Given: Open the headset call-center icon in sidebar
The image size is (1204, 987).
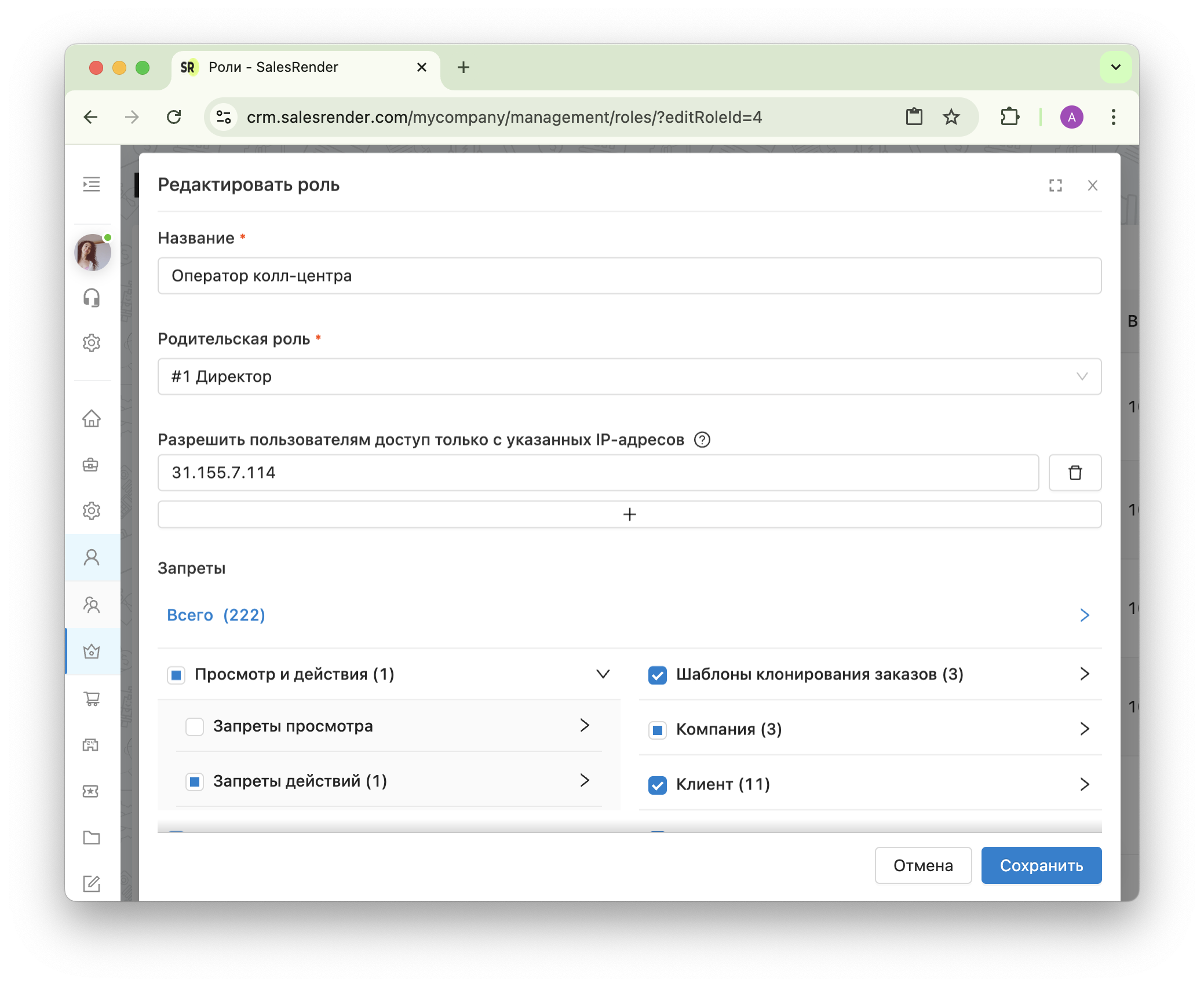Looking at the screenshot, I should [92, 298].
